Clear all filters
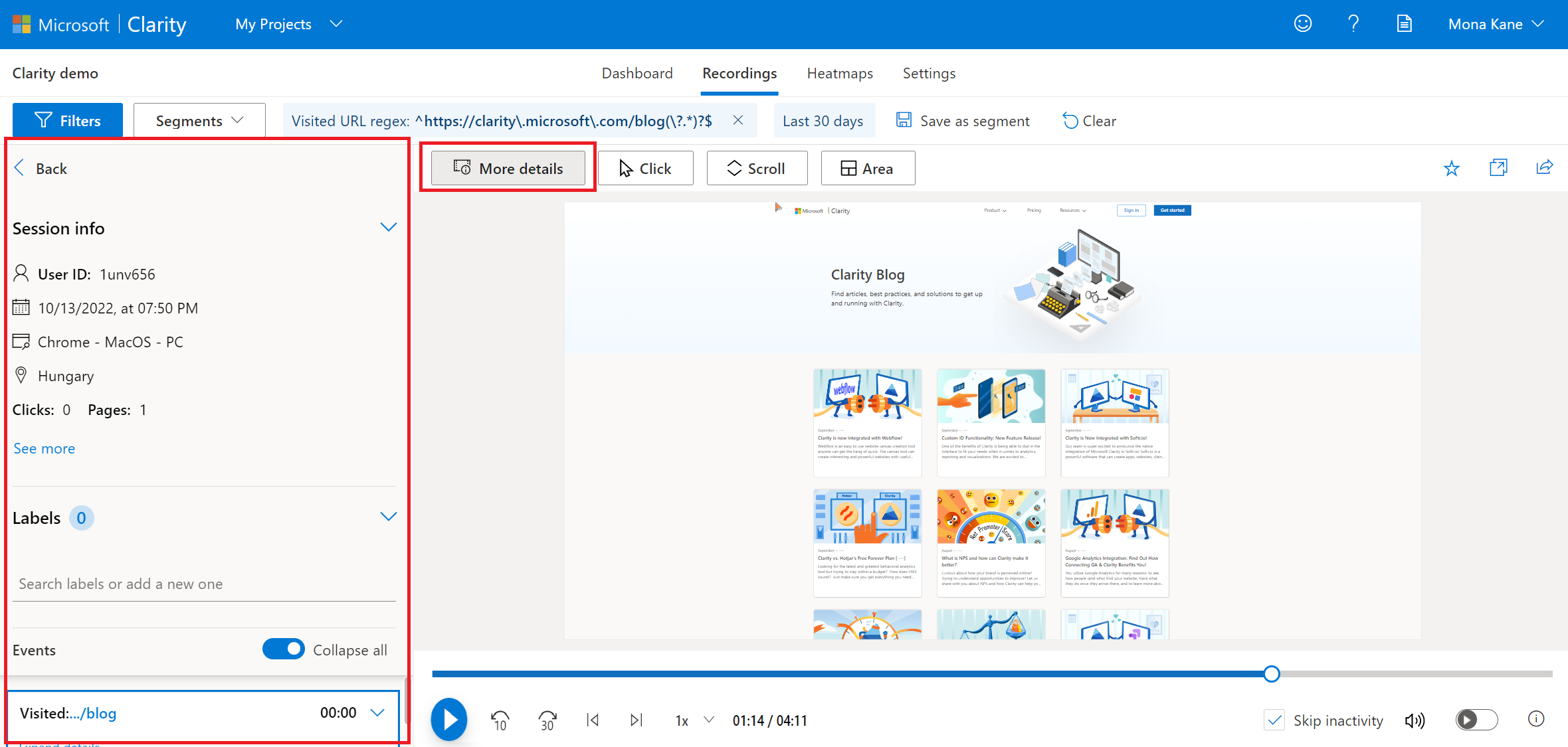 pyautogui.click(x=1090, y=121)
